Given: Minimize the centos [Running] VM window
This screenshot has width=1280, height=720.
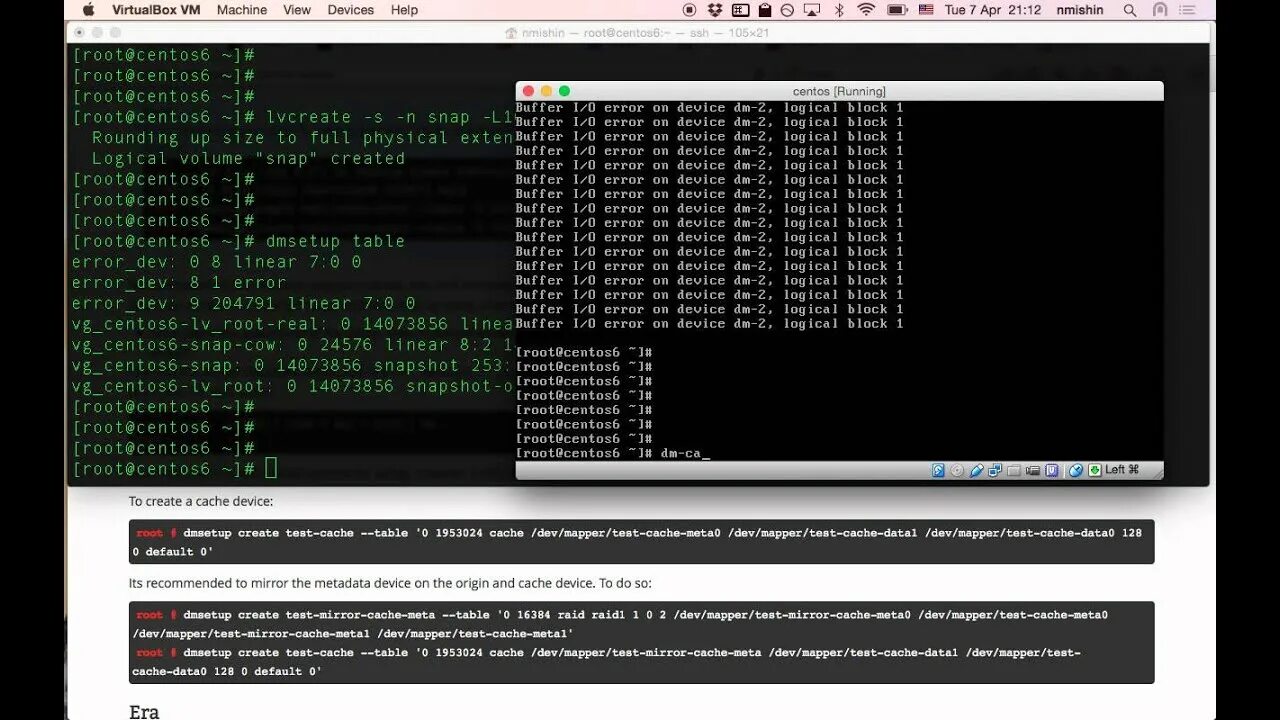Looking at the screenshot, I should [546, 91].
